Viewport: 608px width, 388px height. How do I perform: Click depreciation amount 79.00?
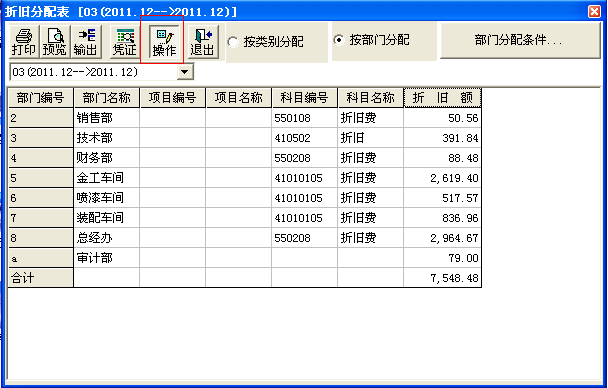(442, 258)
